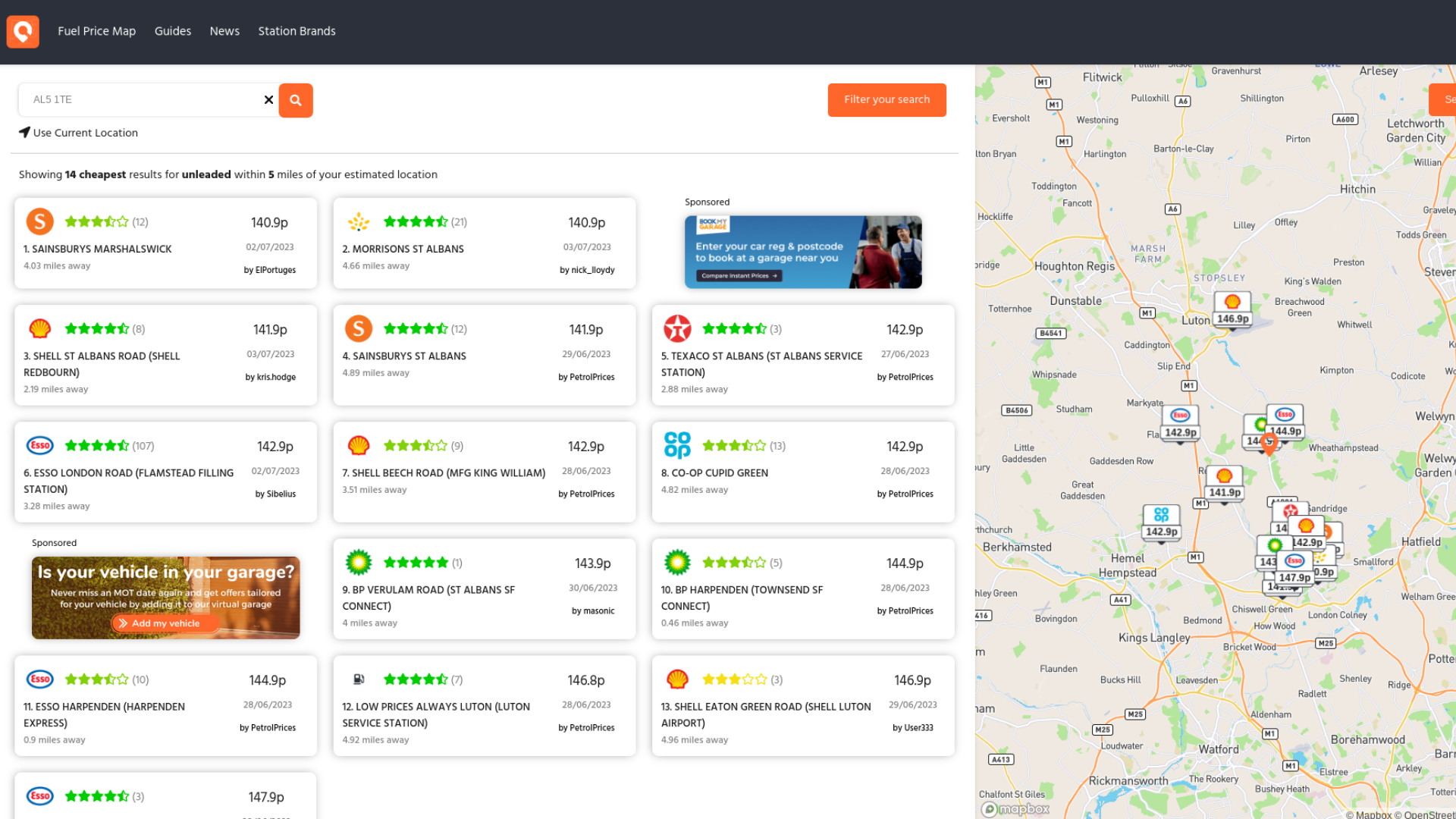Click Compare Instant Prices ad button
The width and height of the screenshot is (1456, 819).
tap(739, 276)
